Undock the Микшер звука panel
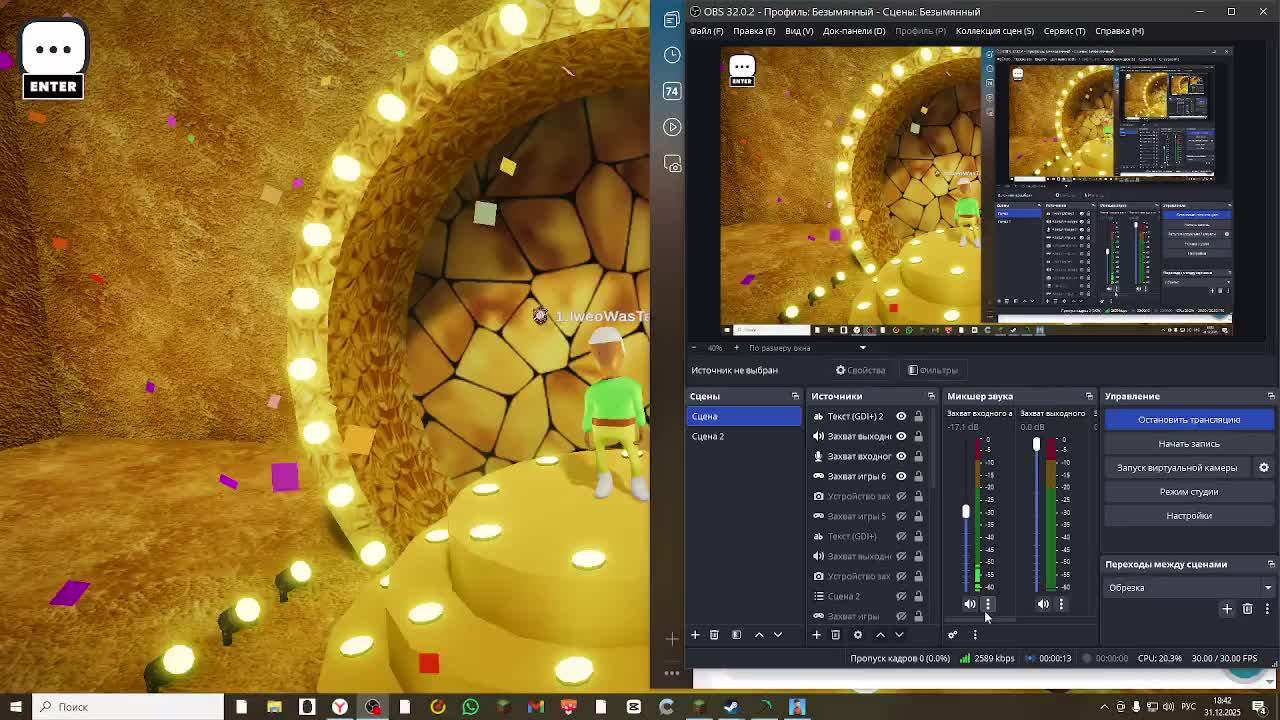 (x=1089, y=396)
